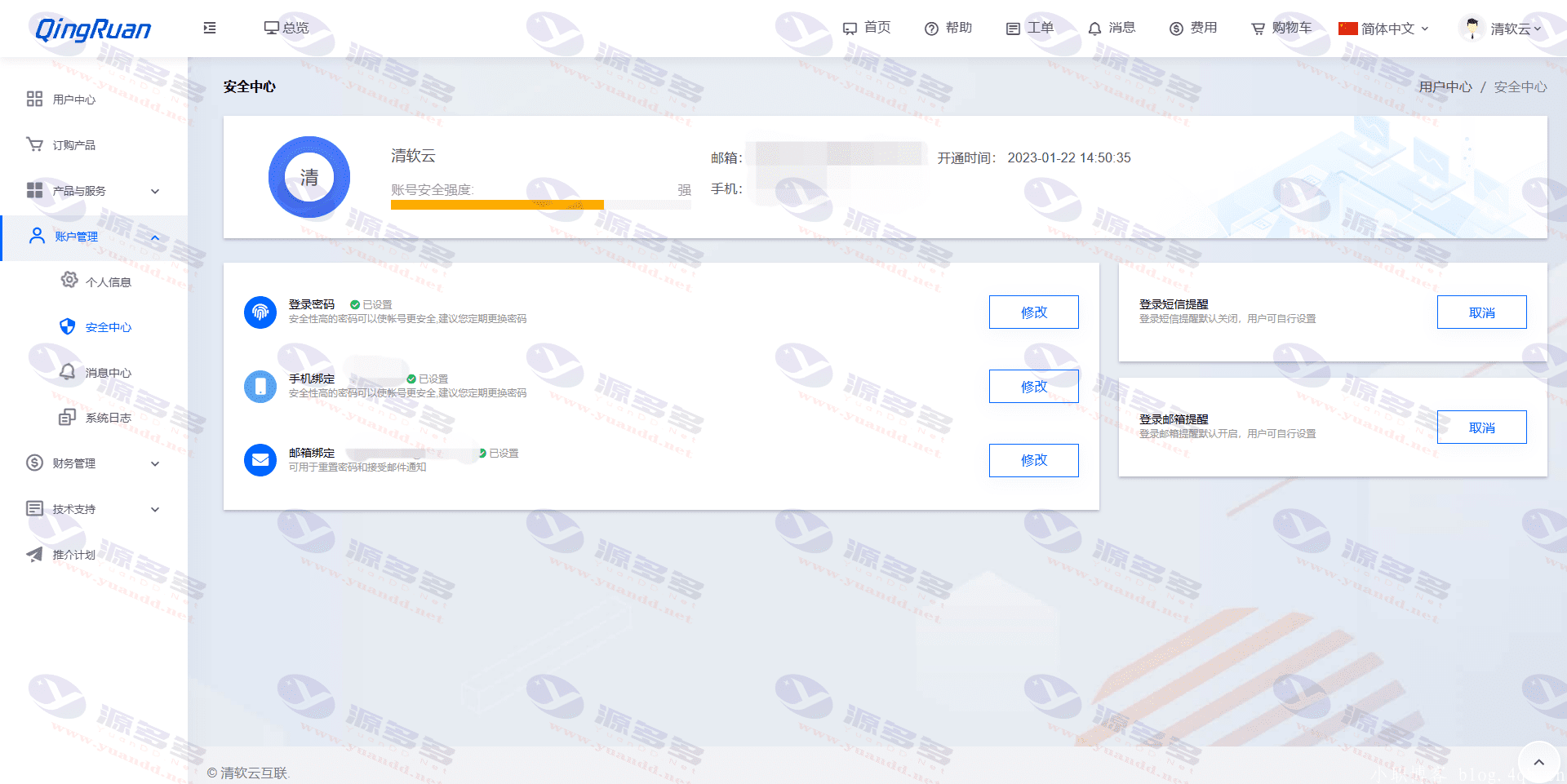Click the QingRuan logo
The width and height of the screenshot is (1567, 784).
[93, 29]
